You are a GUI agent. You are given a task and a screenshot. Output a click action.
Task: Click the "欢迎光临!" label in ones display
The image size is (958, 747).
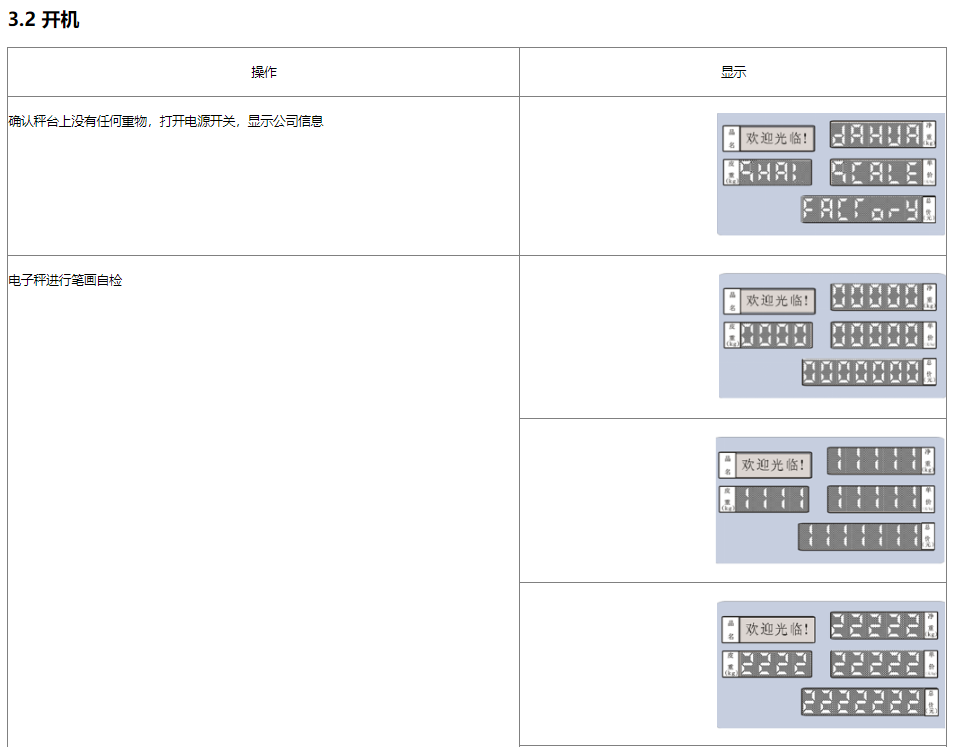775,465
